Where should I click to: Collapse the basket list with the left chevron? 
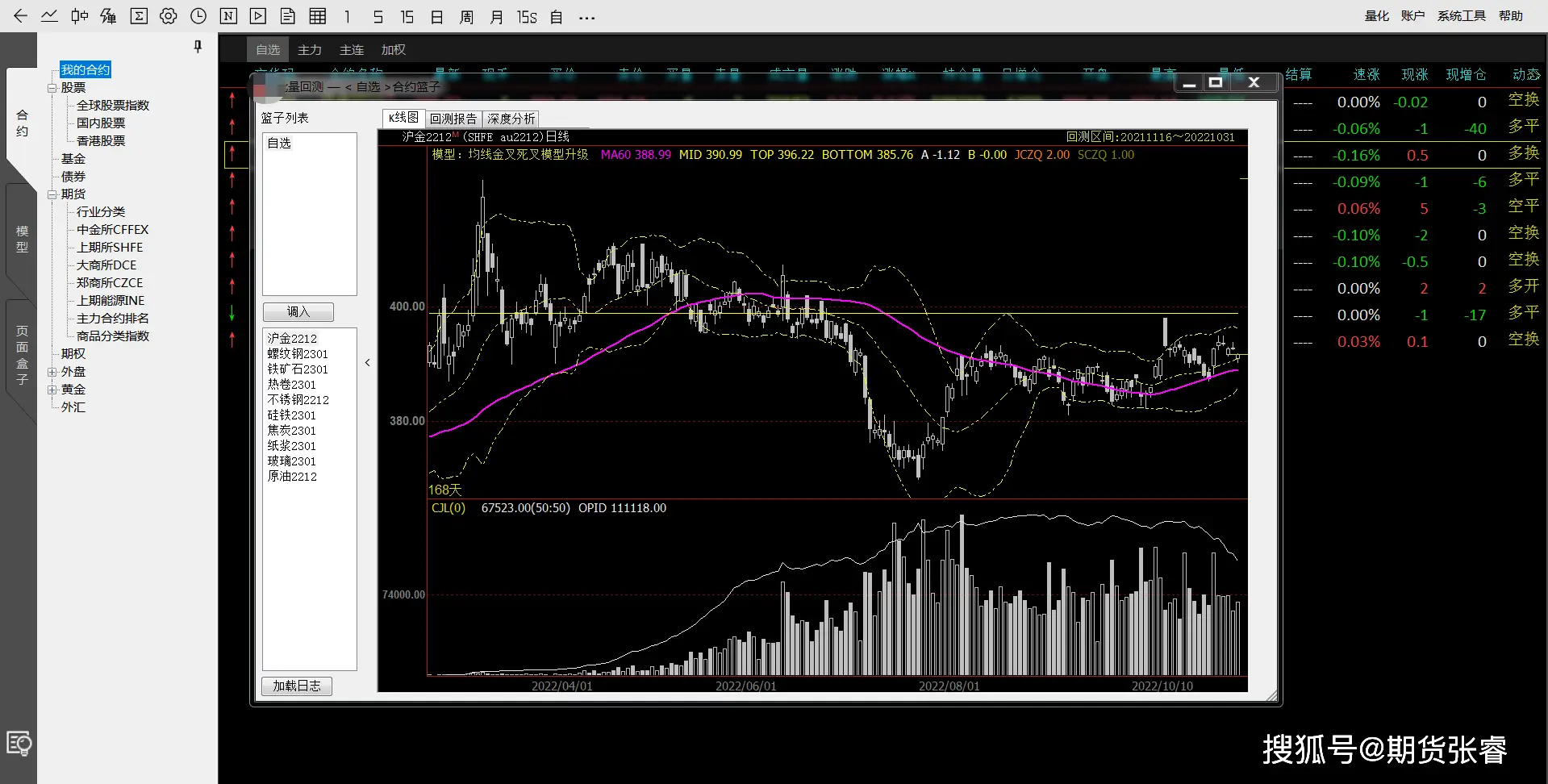click(368, 363)
